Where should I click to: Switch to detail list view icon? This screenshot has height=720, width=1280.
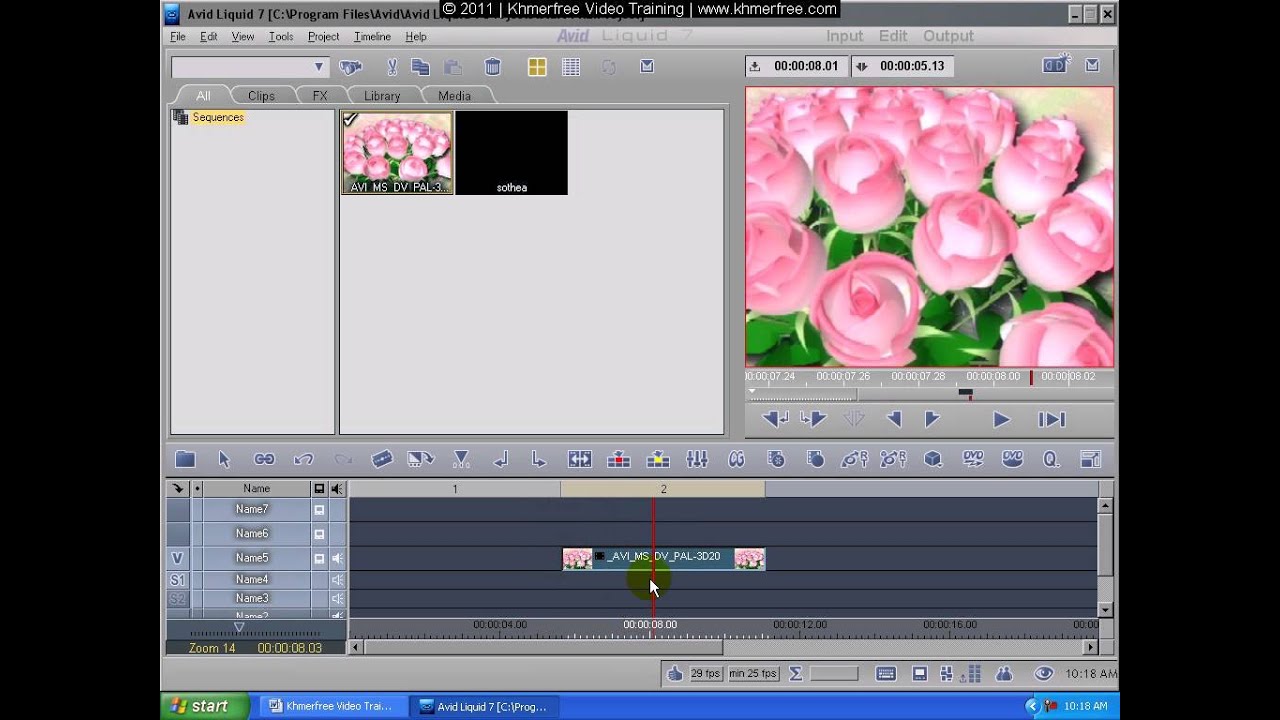[x=571, y=67]
